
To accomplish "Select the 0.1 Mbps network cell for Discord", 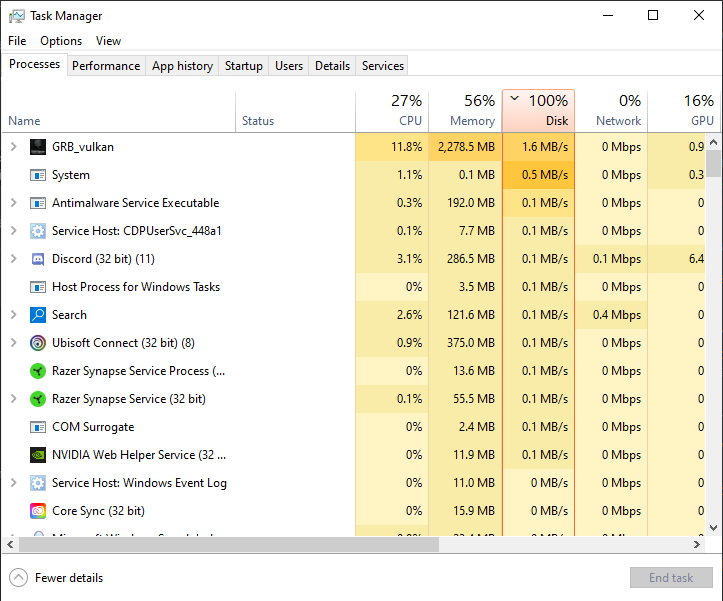I will 611,259.
